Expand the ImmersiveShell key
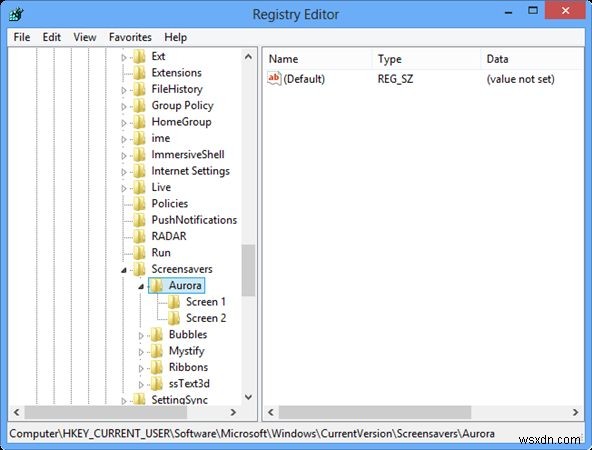Image resolution: width=592 pixels, height=450 pixels. 124,156
